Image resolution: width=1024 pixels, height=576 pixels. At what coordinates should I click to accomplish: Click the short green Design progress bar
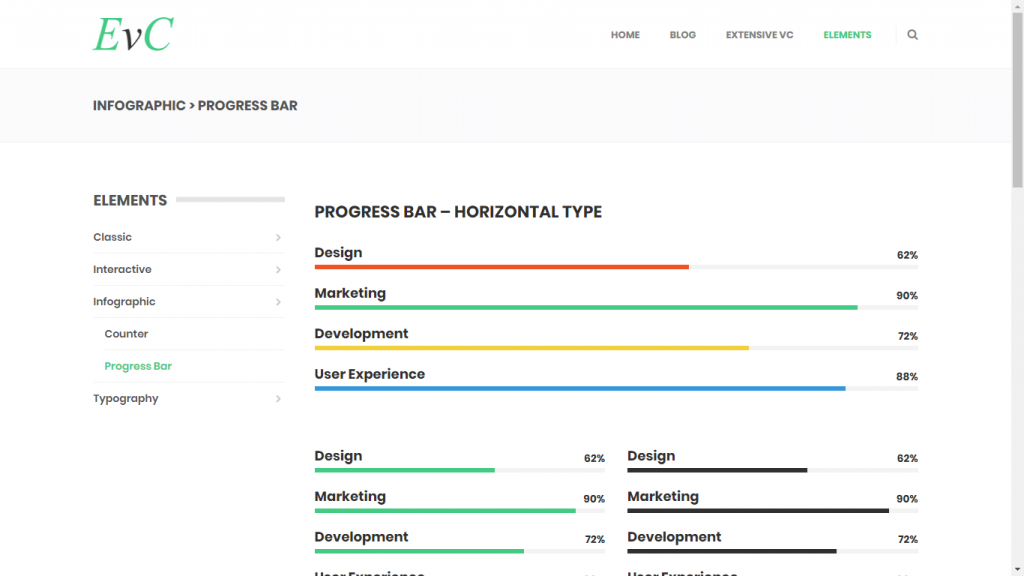[405, 470]
